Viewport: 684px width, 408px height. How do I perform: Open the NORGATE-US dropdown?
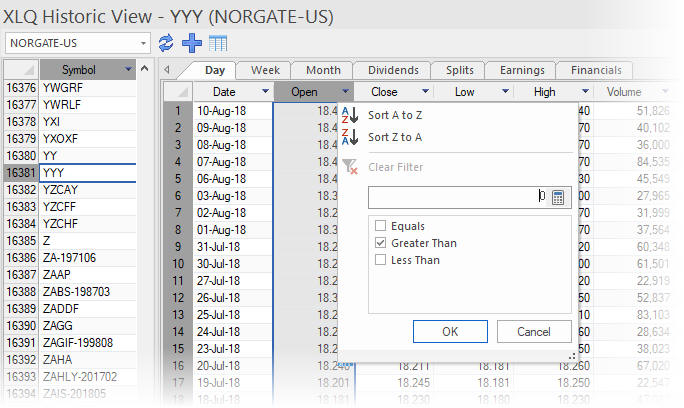[x=143, y=43]
